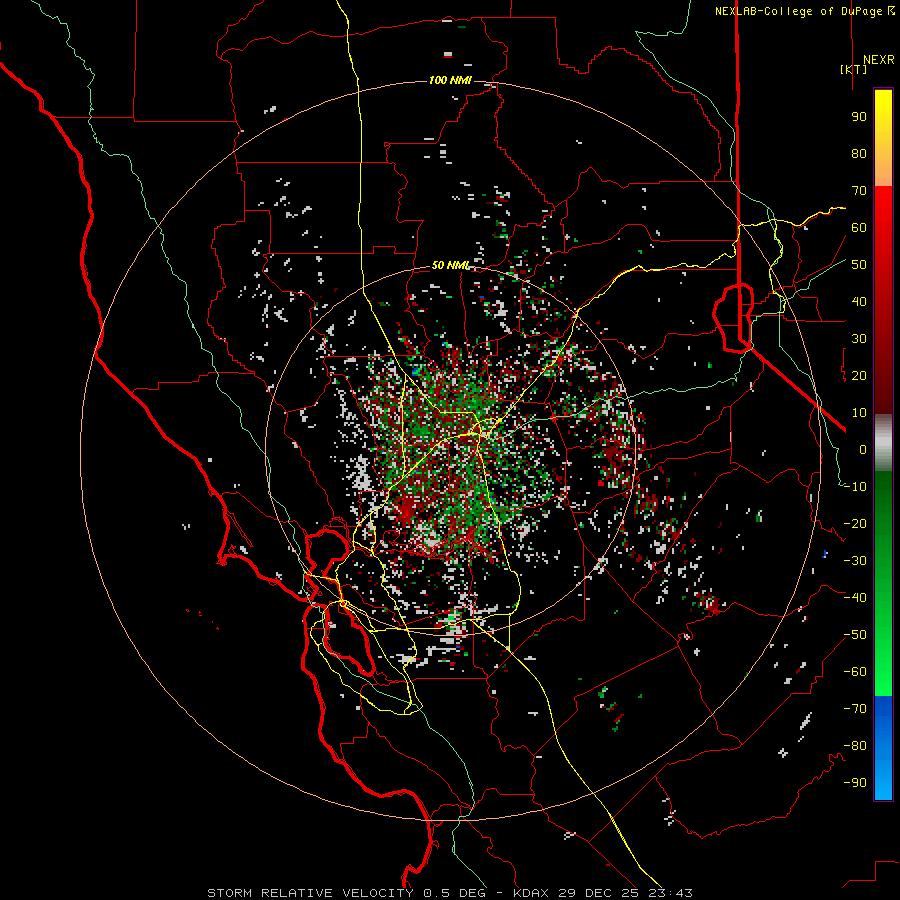Click the -40 value on the velocity scale
The image size is (900, 900).
point(855,598)
